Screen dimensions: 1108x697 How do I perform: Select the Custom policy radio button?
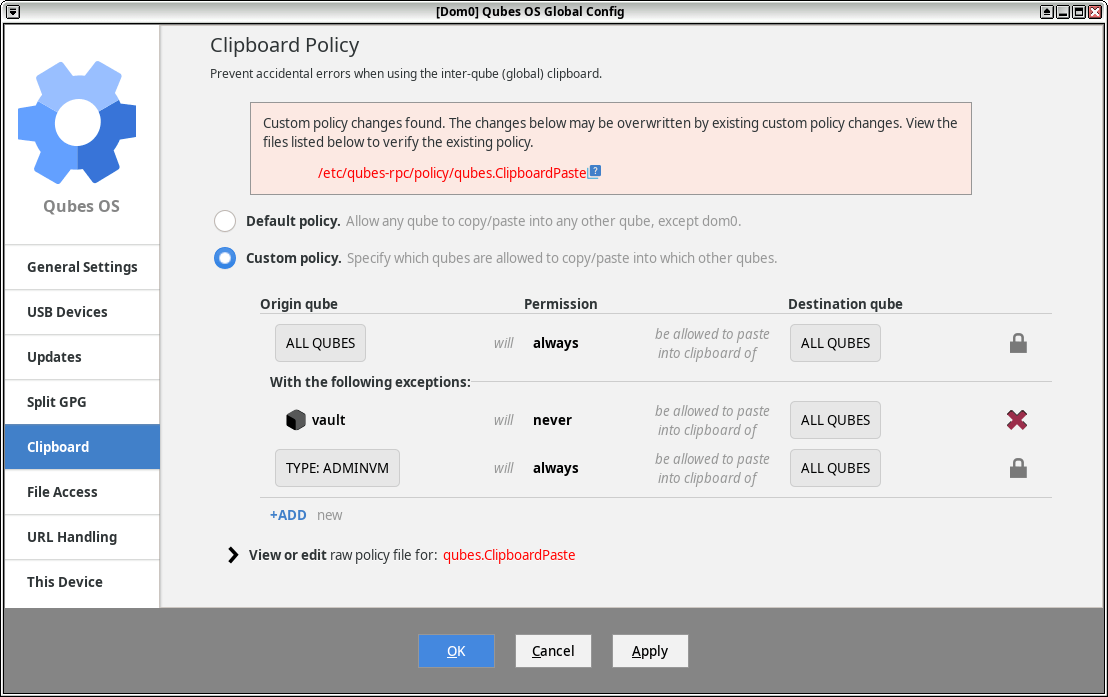coord(224,257)
